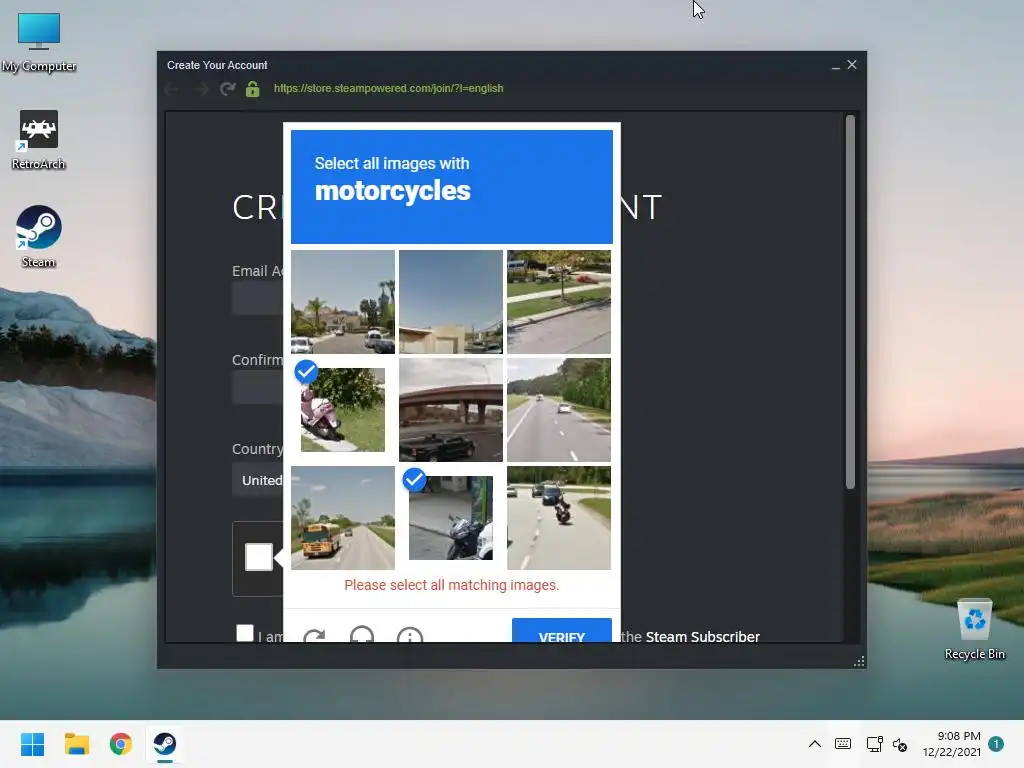Launch Google Chrome from taskbar
1024x768 pixels.
(x=121, y=744)
